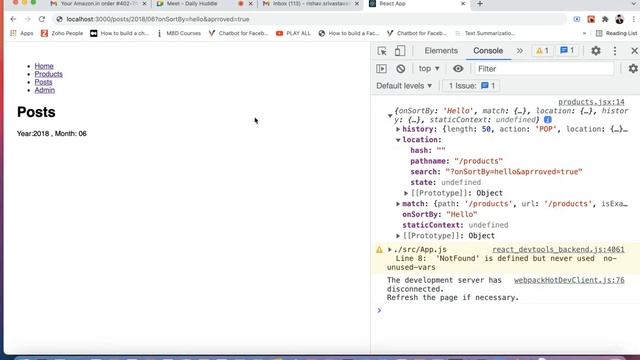
Task: Focus the console Filter field
Action: tap(544, 69)
